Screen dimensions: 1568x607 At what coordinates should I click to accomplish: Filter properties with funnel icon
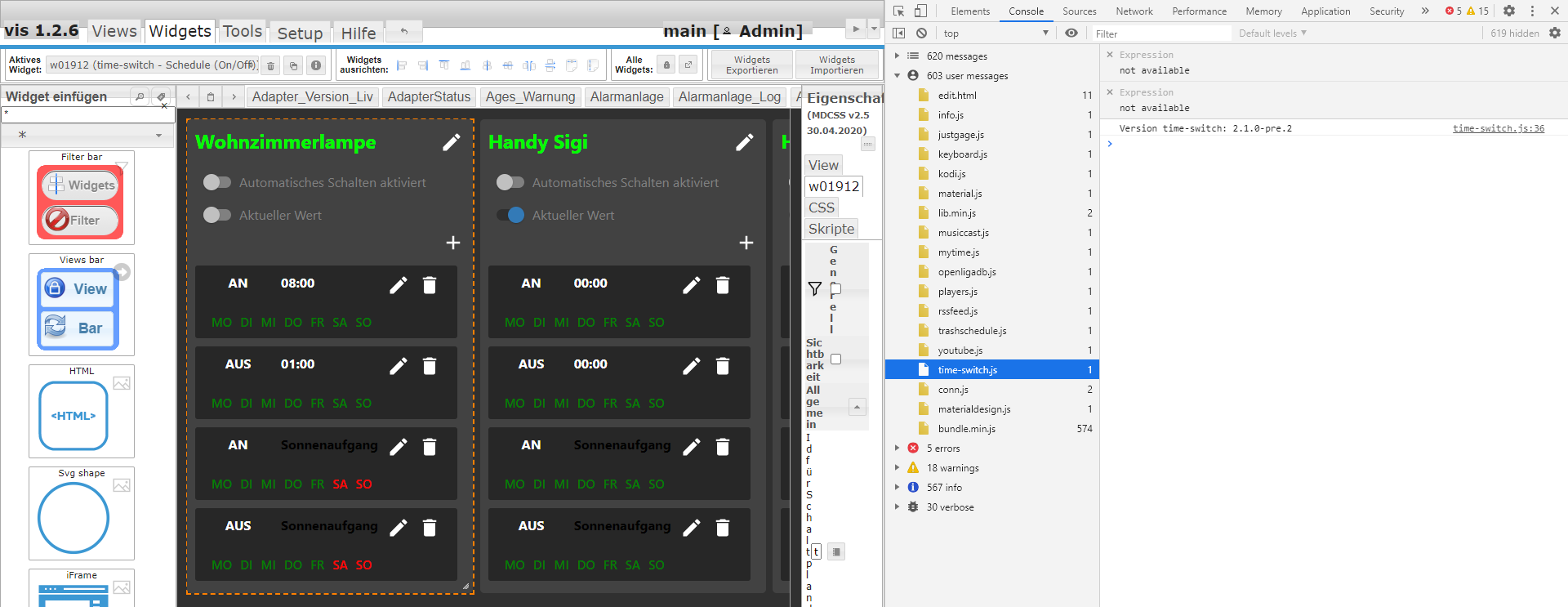click(x=815, y=288)
